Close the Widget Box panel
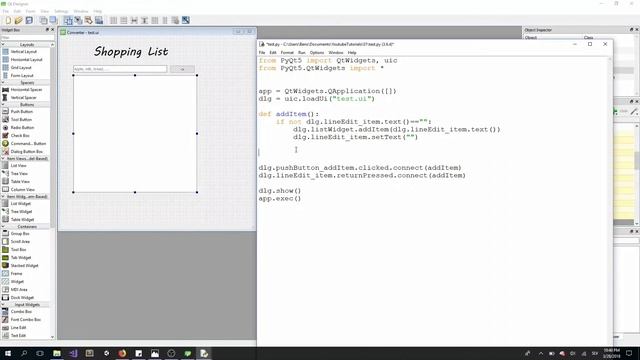Viewport: 640px width, 360px height. (52, 30)
